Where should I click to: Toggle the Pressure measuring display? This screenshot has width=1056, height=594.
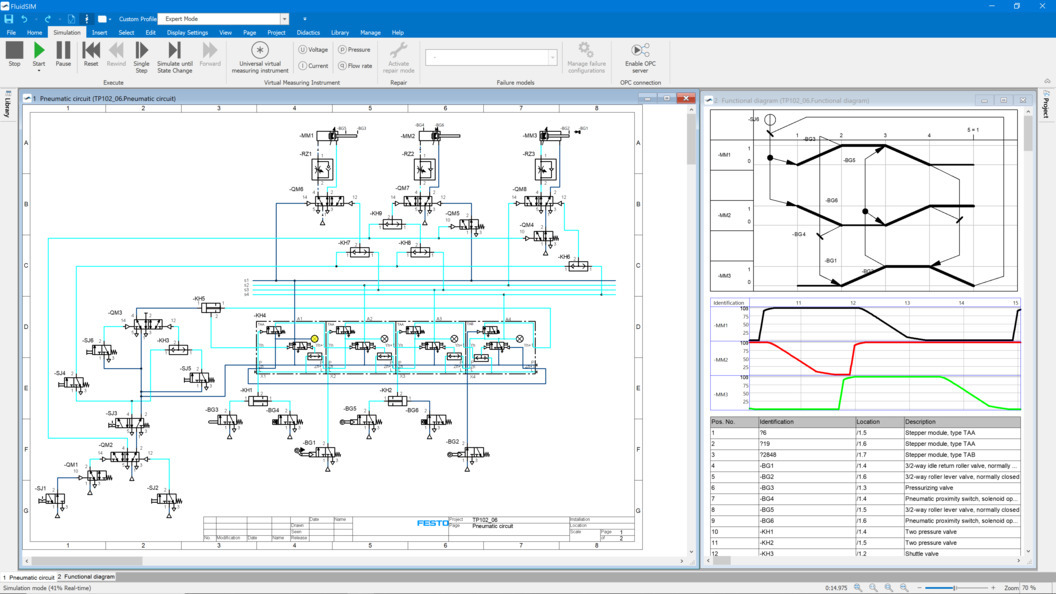pyautogui.click(x=354, y=49)
